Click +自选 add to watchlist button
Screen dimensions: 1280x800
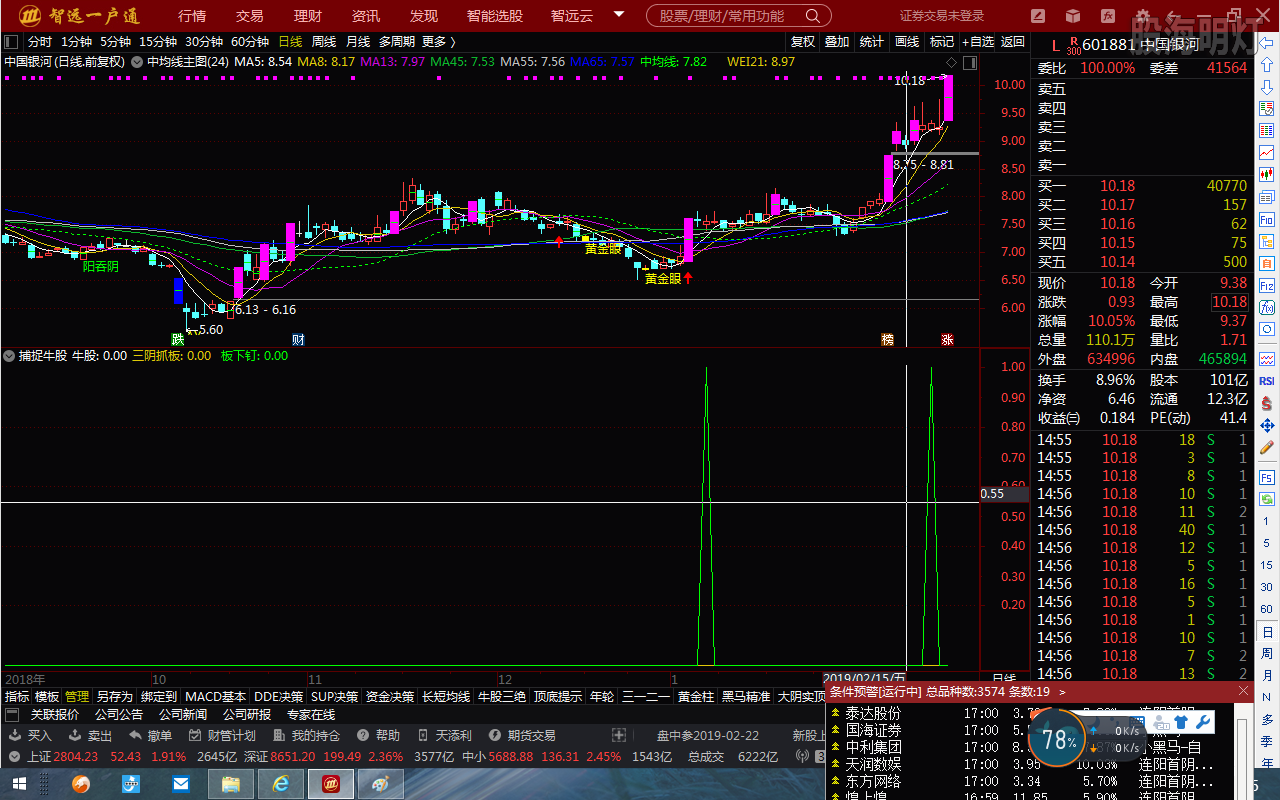click(x=978, y=41)
